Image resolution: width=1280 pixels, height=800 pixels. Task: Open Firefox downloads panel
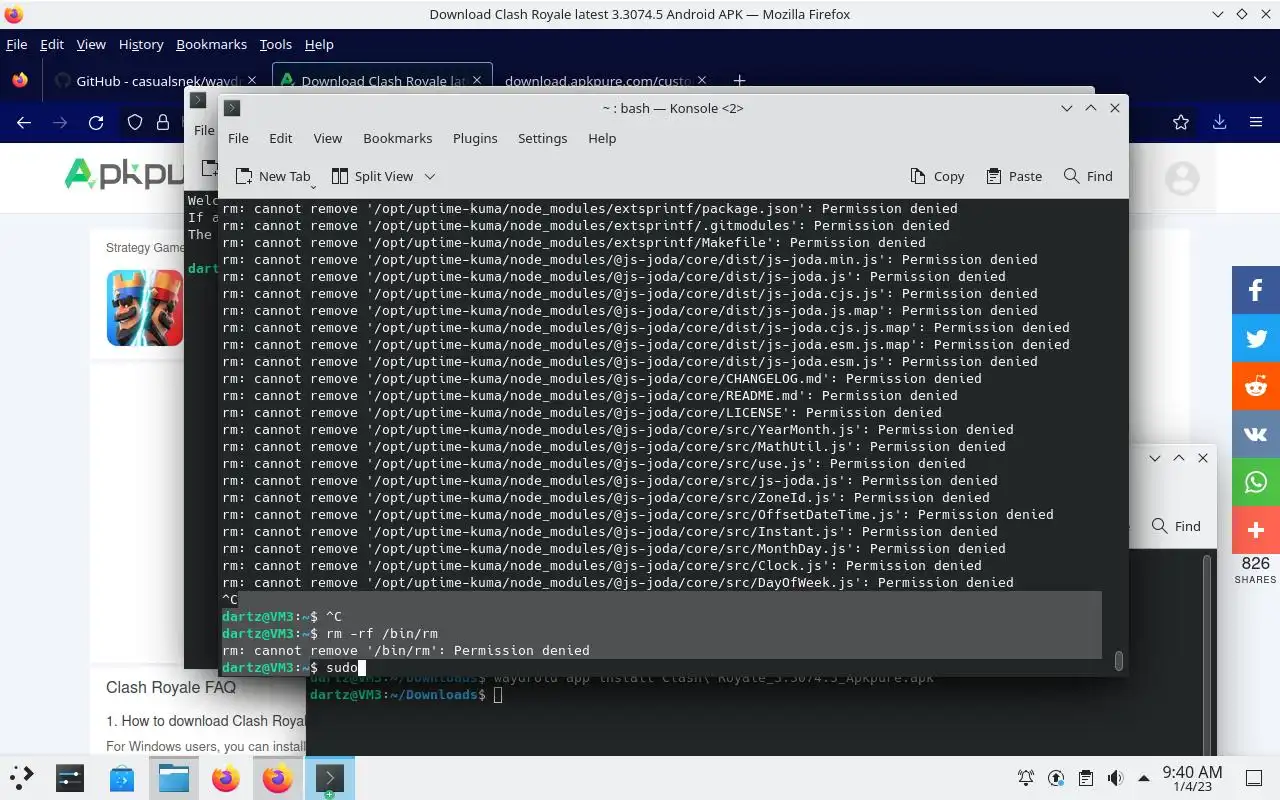pyautogui.click(x=1219, y=122)
